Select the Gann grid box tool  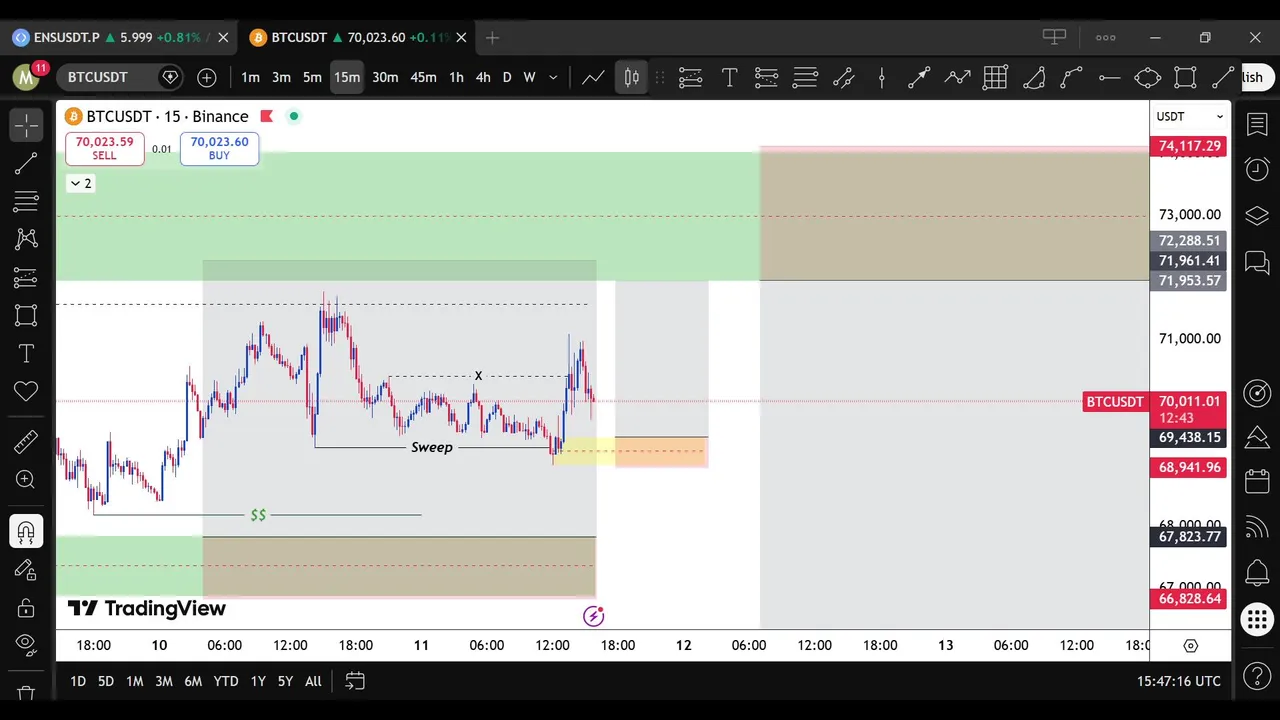click(x=995, y=77)
